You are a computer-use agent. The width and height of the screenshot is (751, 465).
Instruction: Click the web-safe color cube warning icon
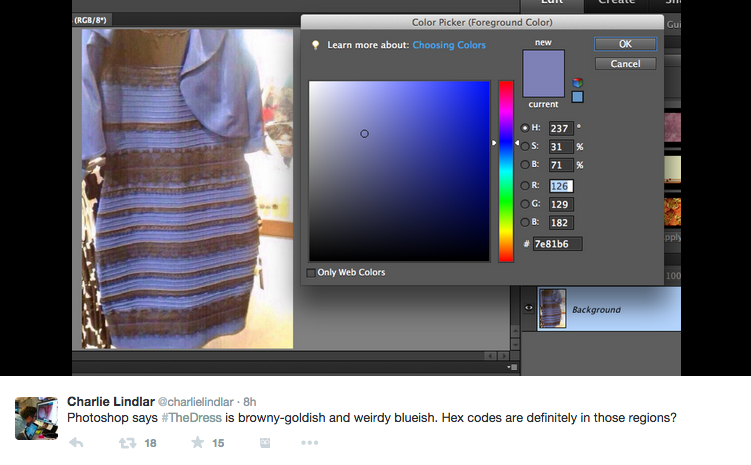pyautogui.click(x=578, y=83)
